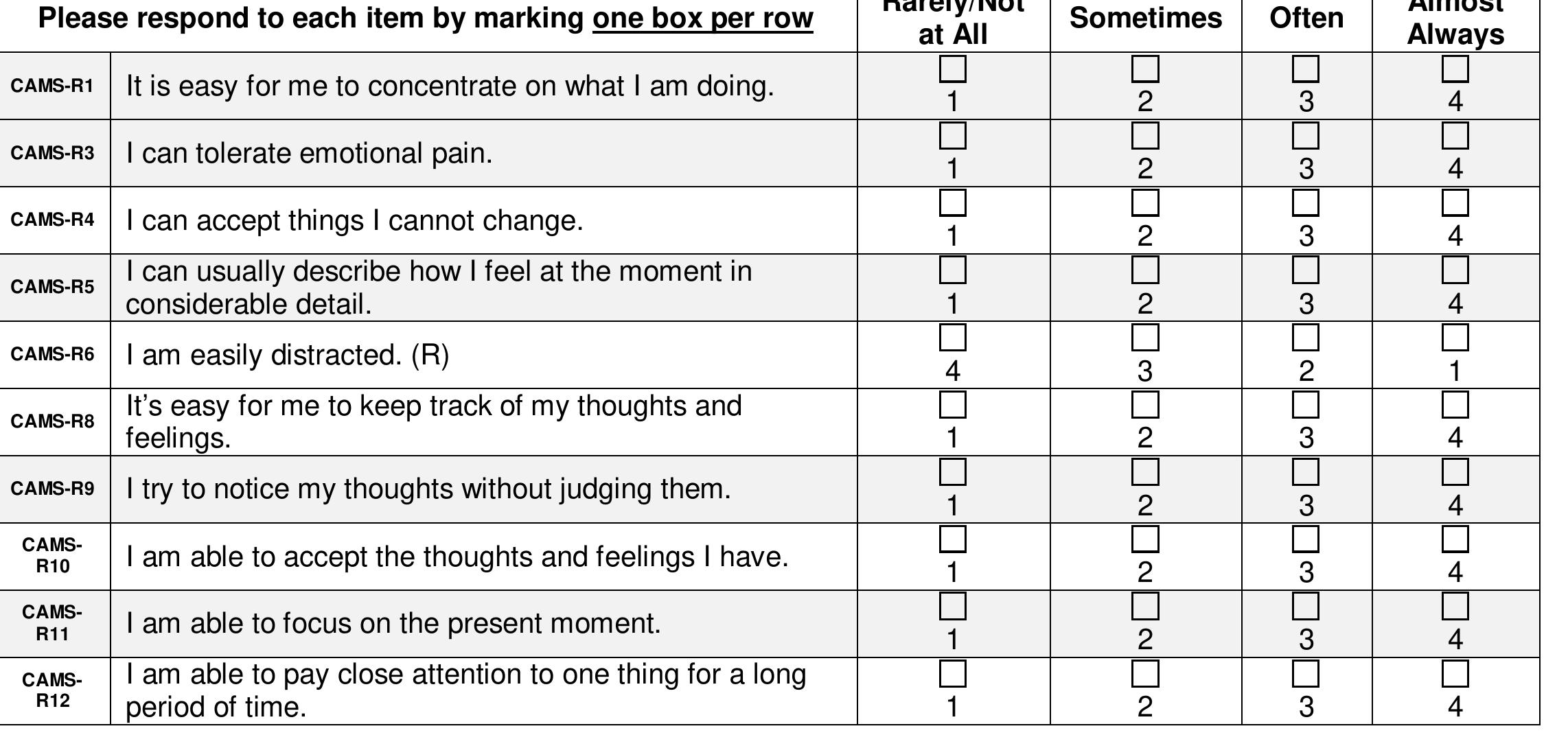Click the 'one box per row' underlined text
Viewport: 1568px width, 746px height.
tap(702, 19)
